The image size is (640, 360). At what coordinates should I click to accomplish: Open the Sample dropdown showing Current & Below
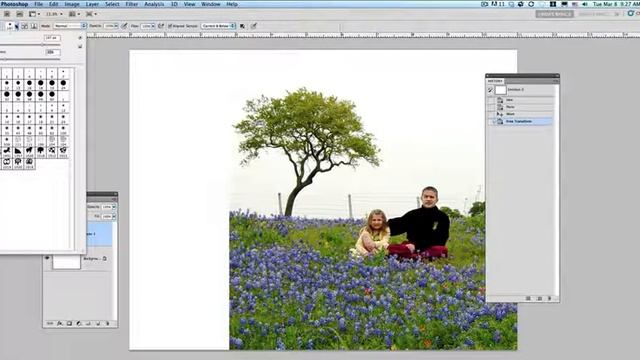218,26
